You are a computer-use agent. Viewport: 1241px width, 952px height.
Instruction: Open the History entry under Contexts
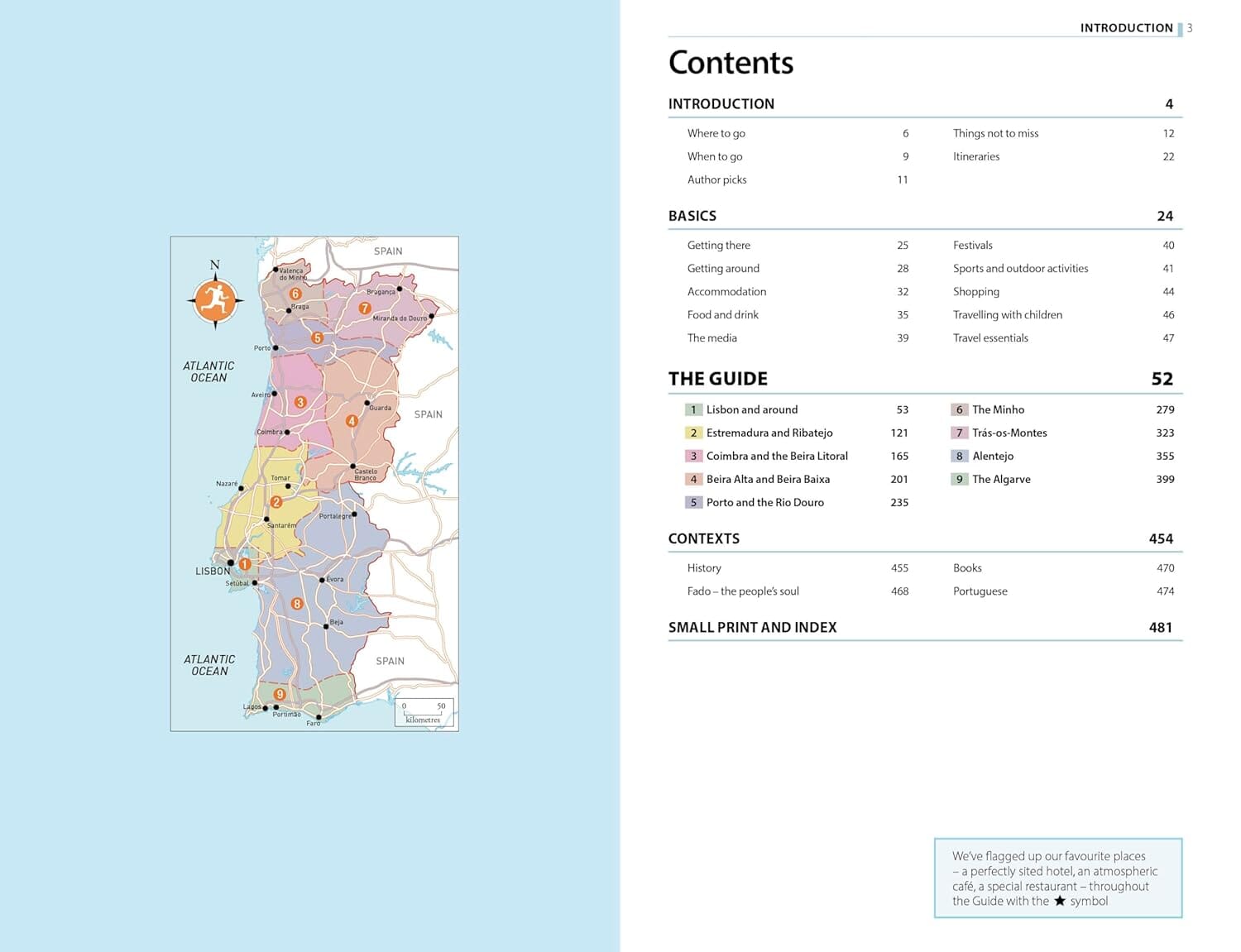coord(704,568)
